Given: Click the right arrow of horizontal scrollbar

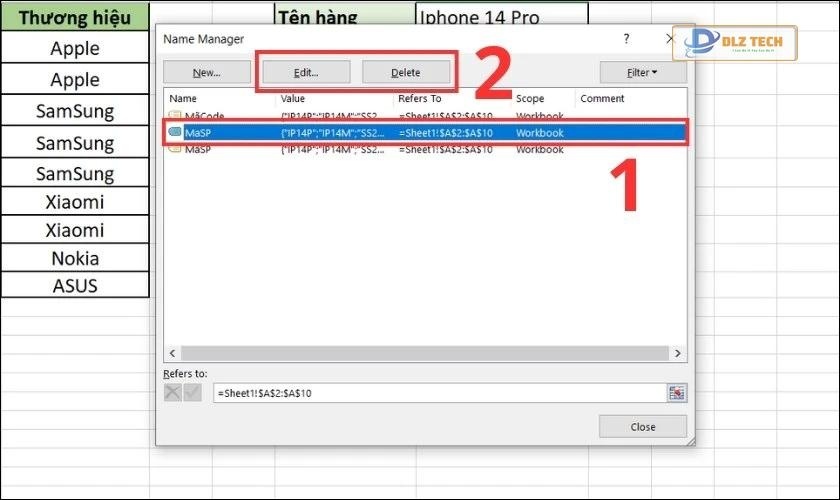Looking at the screenshot, I should click(x=679, y=353).
